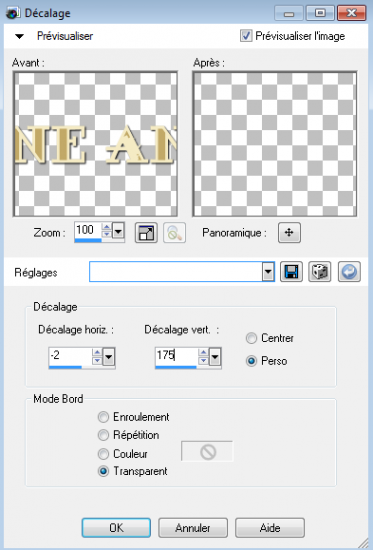
Task: Click the Décalage vert. blue slider bar
Action: 176,367
